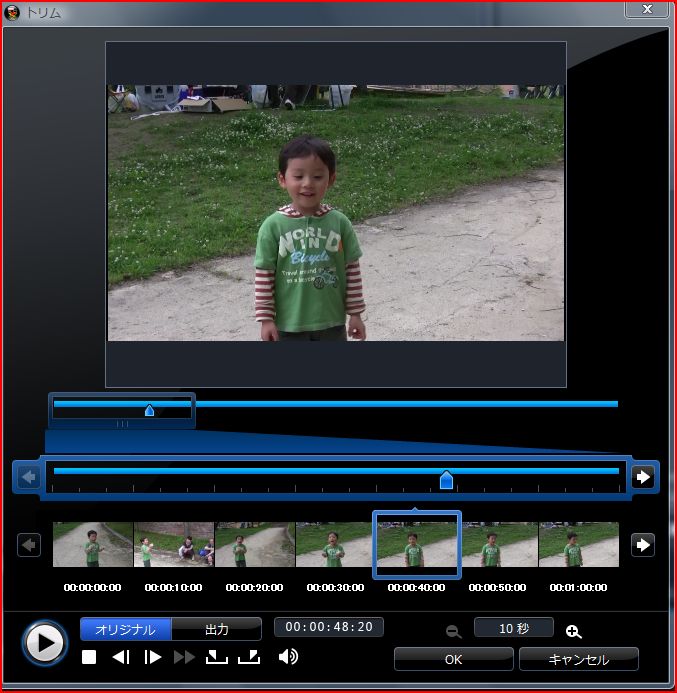The image size is (677, 693).
Task: Confirm the trim with OK
Action: coord(453,660)
